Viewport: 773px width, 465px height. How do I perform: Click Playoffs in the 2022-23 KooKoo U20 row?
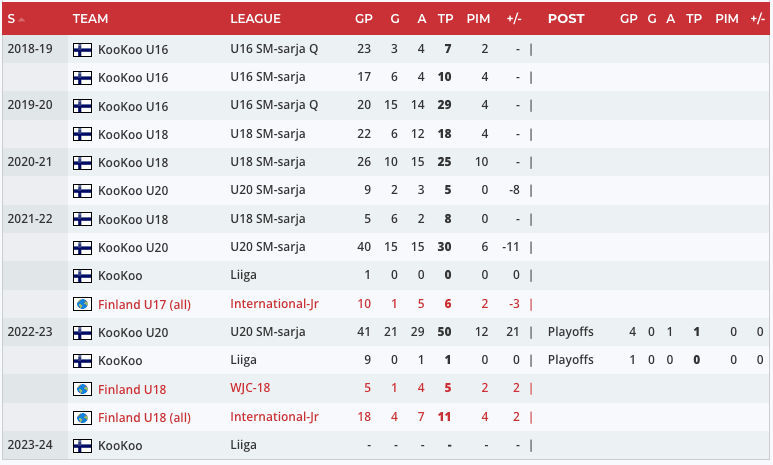point(570,332)
